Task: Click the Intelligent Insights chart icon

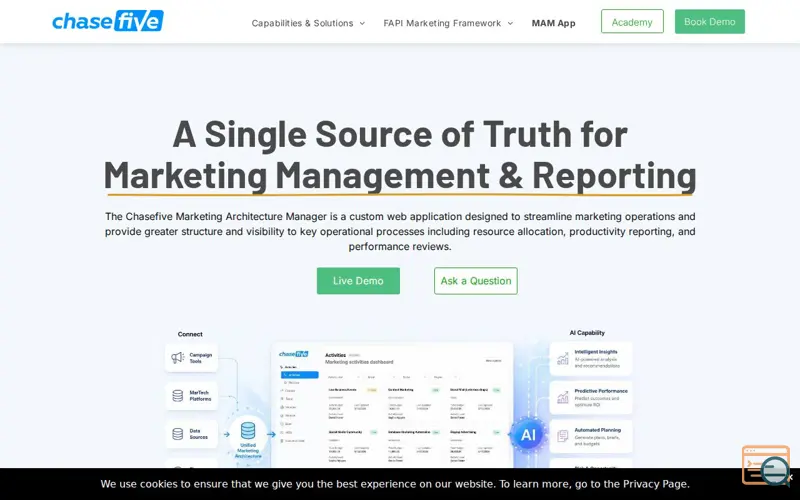Action: [563, 359]
